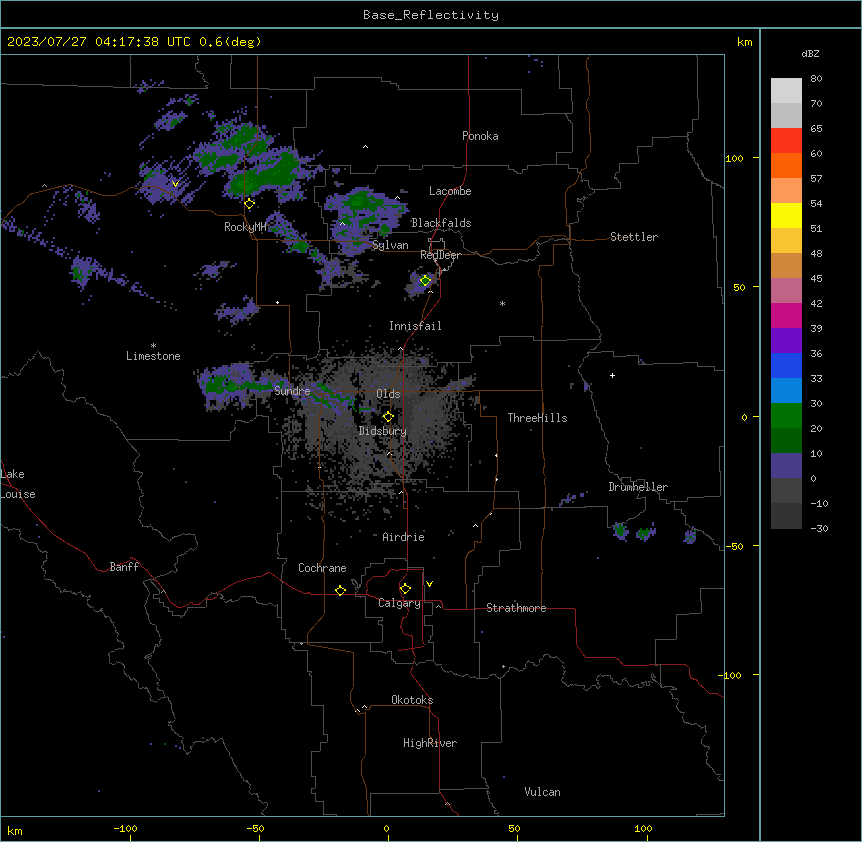Viewport: 862px width, 842px height.
Task: Click the Base_Reflectivity title
Action: coord(431,15)
